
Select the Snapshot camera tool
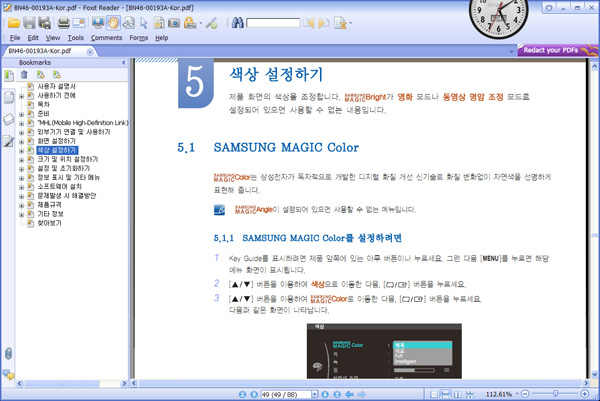174,23
